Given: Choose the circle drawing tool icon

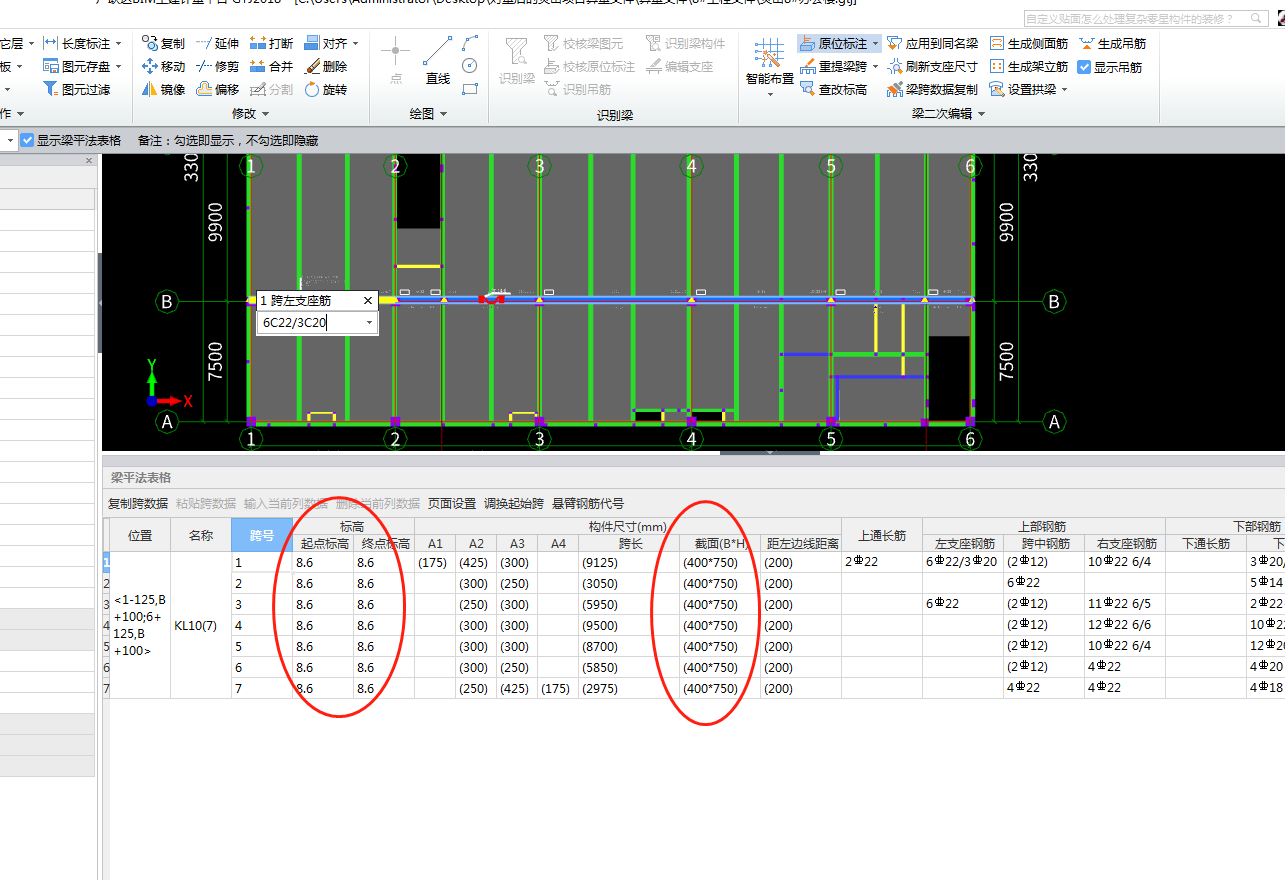Looking at the screenshot, I should pos(470,66).
